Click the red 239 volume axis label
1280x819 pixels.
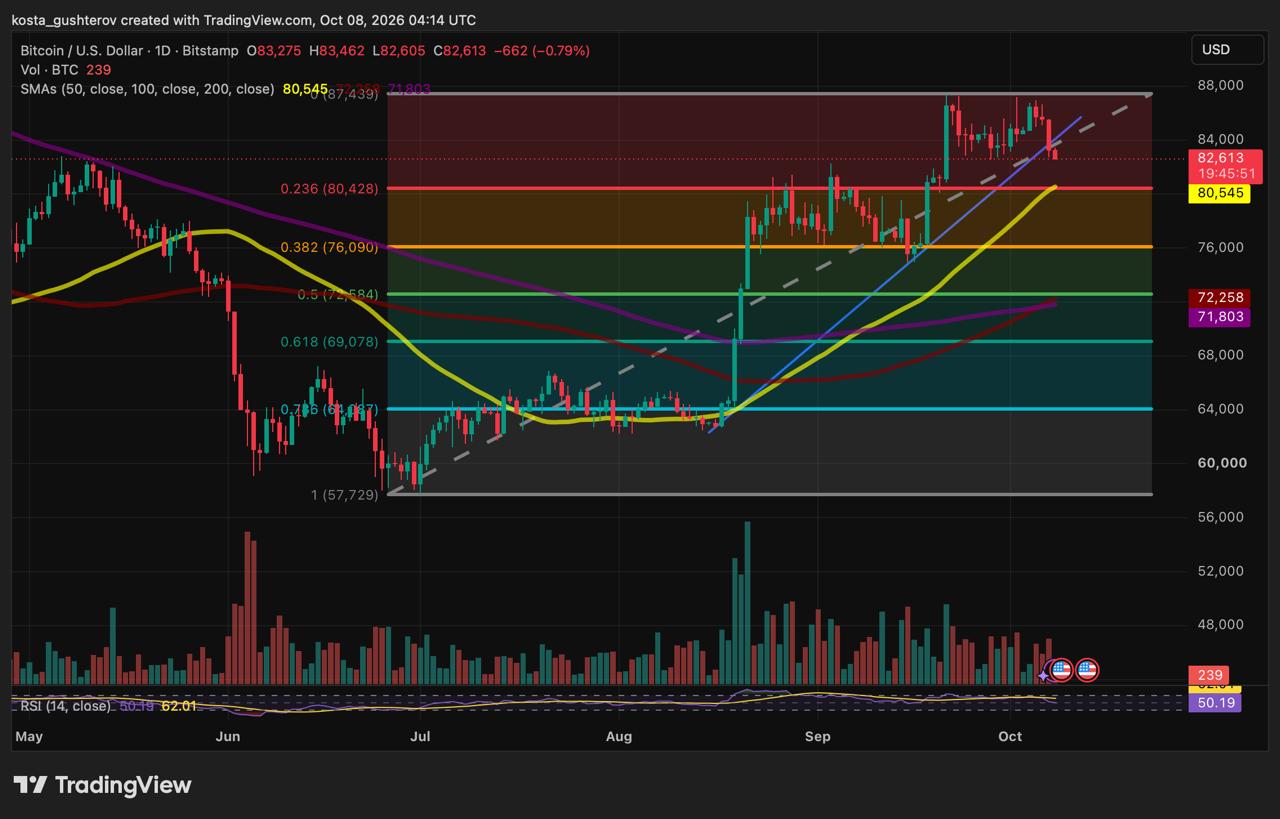click(1208, 676)
